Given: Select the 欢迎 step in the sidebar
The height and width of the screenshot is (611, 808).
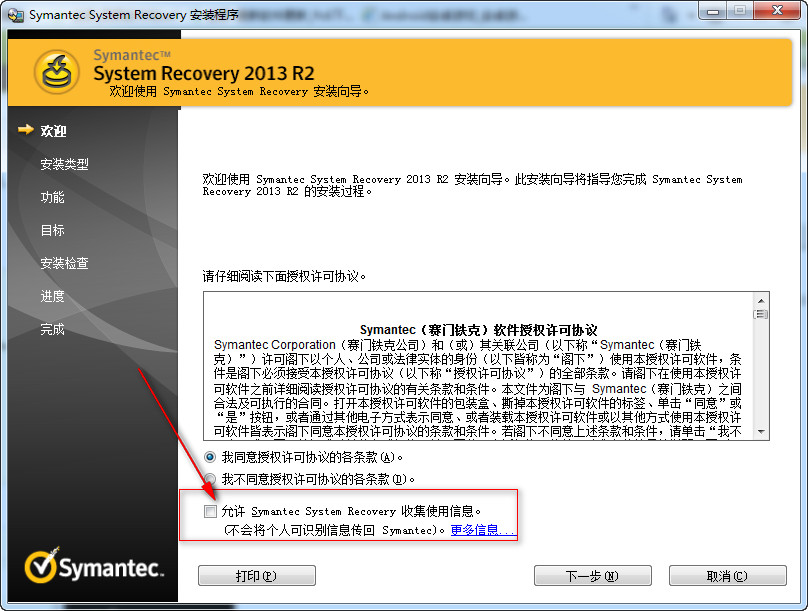Looking at the screenshot, I should (x=53, y=131).
